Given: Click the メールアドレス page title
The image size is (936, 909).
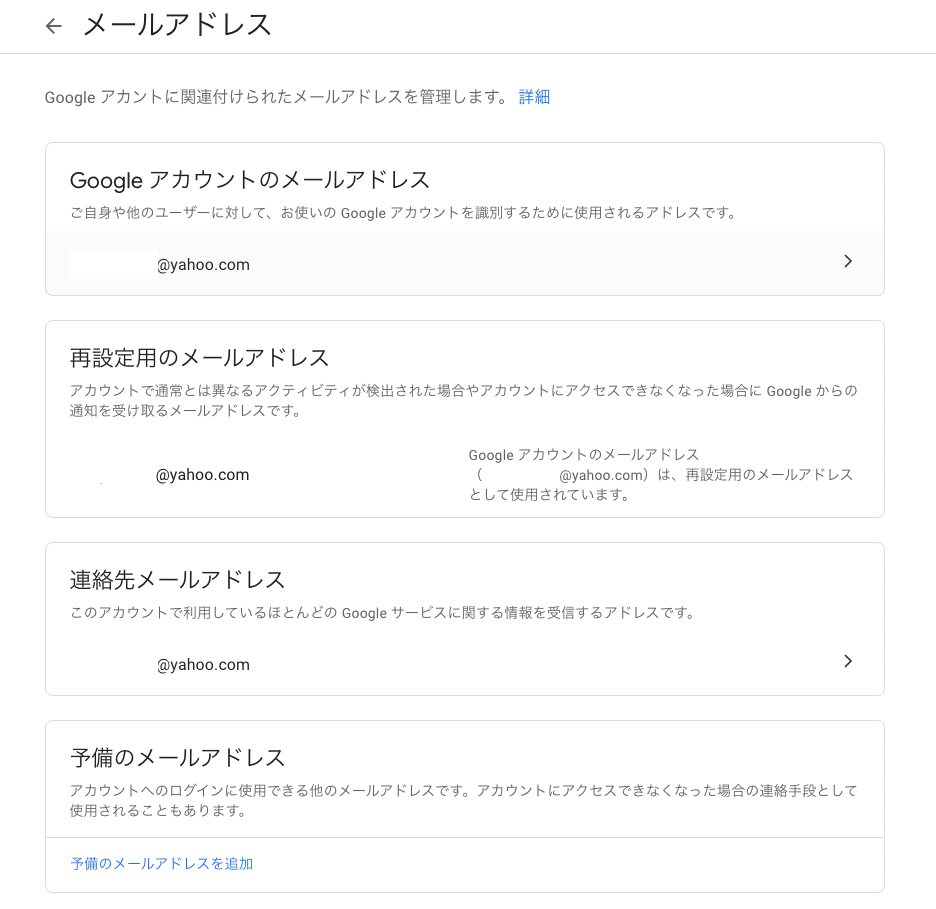Looking at the screenshot, I should click(x=176, y=24).
